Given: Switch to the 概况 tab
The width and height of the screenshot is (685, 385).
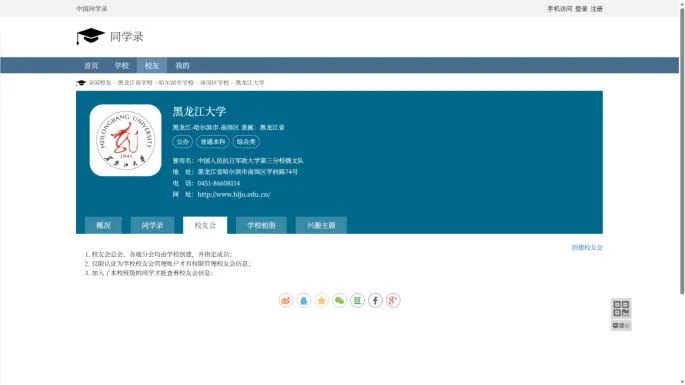Looking at the screenshot, I should tap(104, 225).
